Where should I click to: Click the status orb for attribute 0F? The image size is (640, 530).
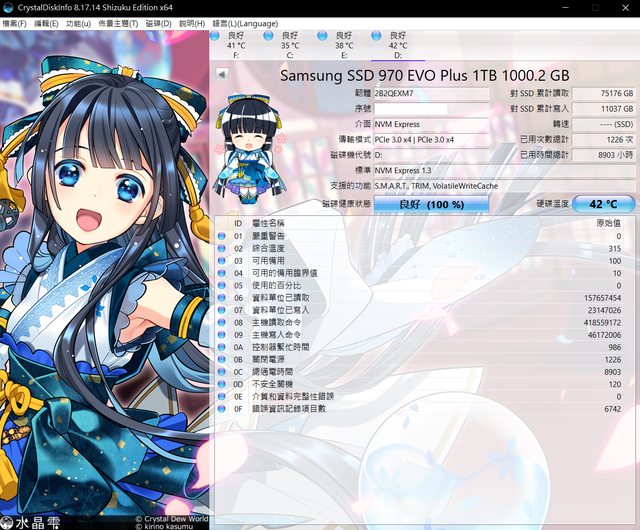tap(222, 408)
